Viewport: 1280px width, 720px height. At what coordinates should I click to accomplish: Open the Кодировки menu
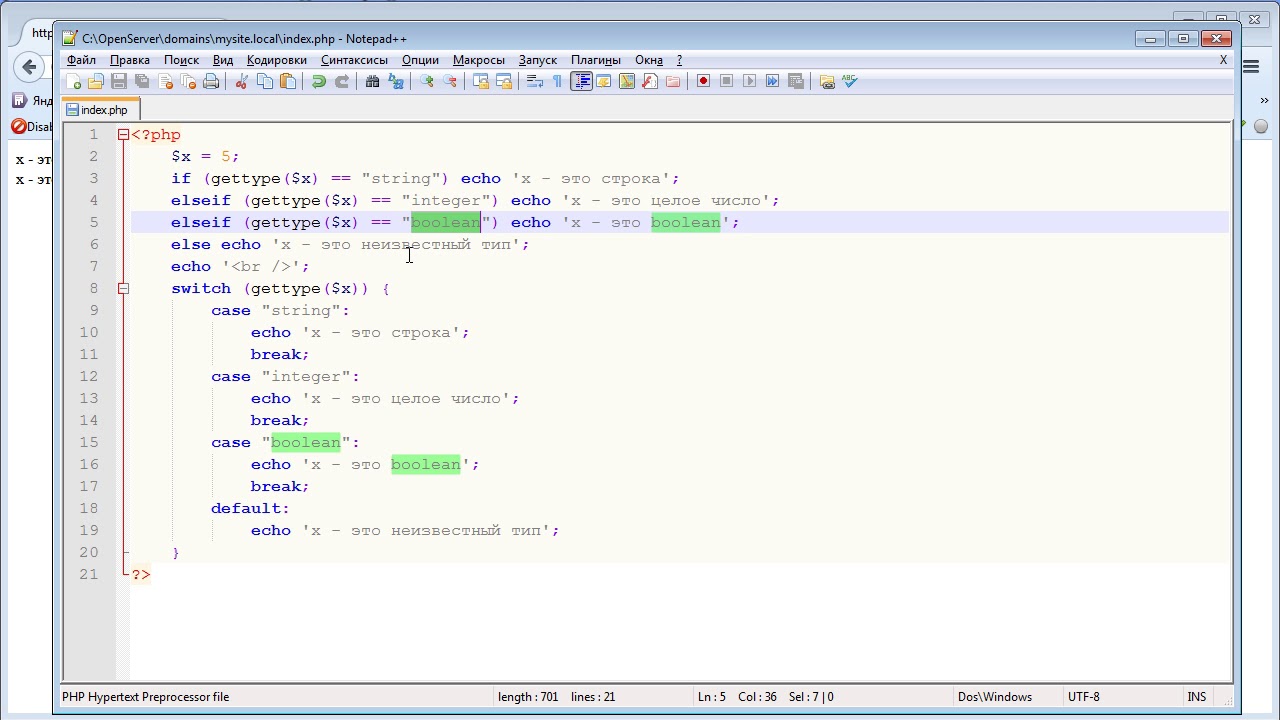[276, 60]
